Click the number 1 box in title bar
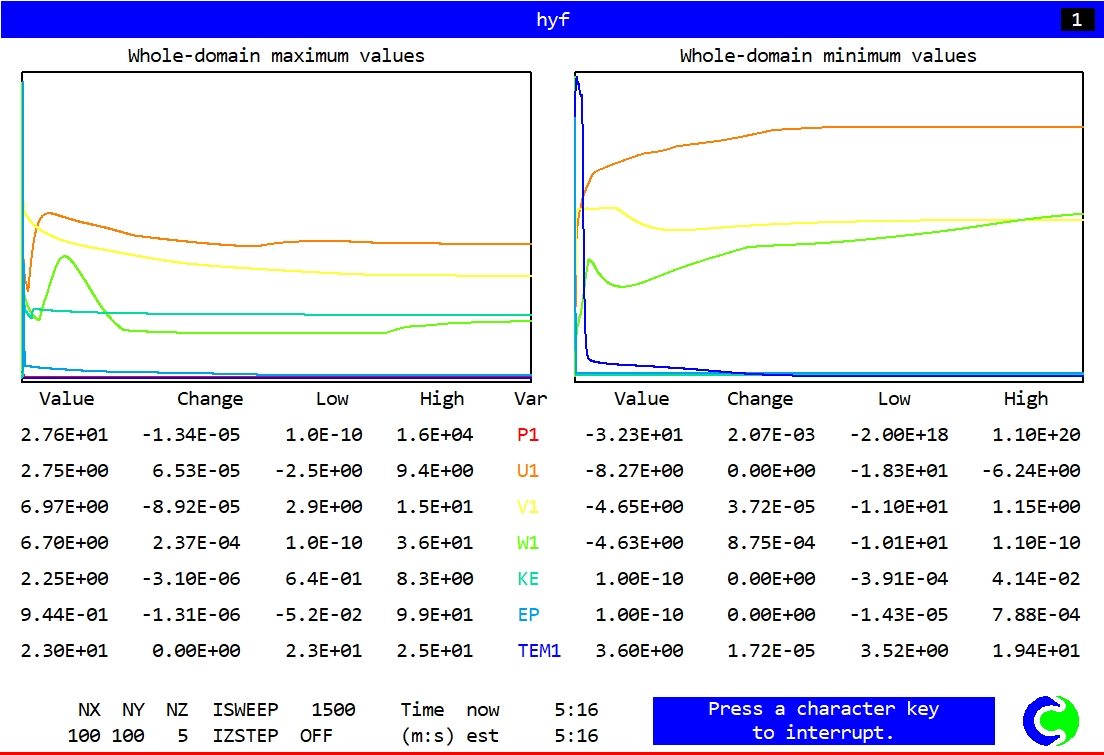The width and height of the screenshot is (1104, 755). (1076, 20)
